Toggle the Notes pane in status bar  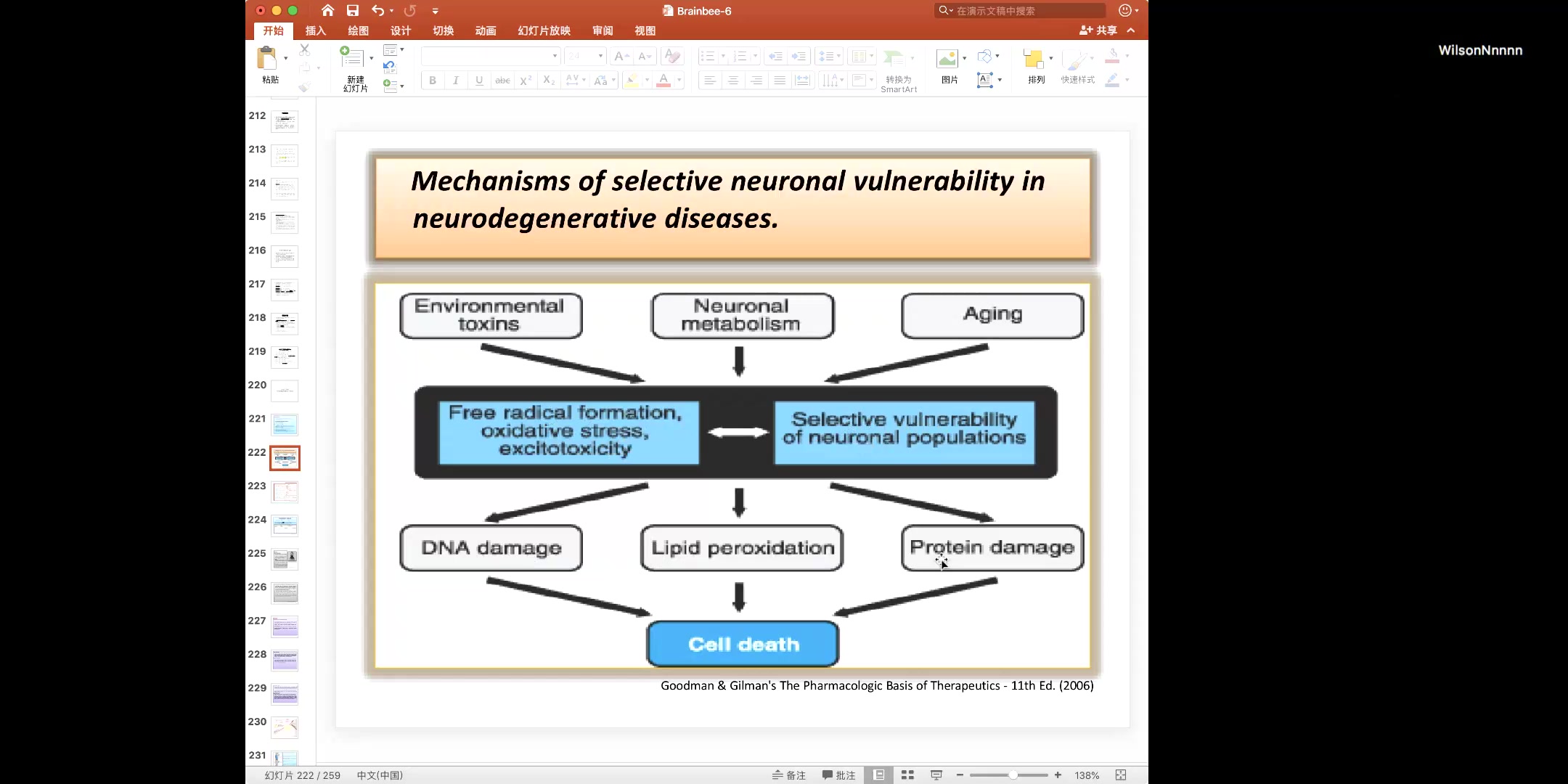789,775
